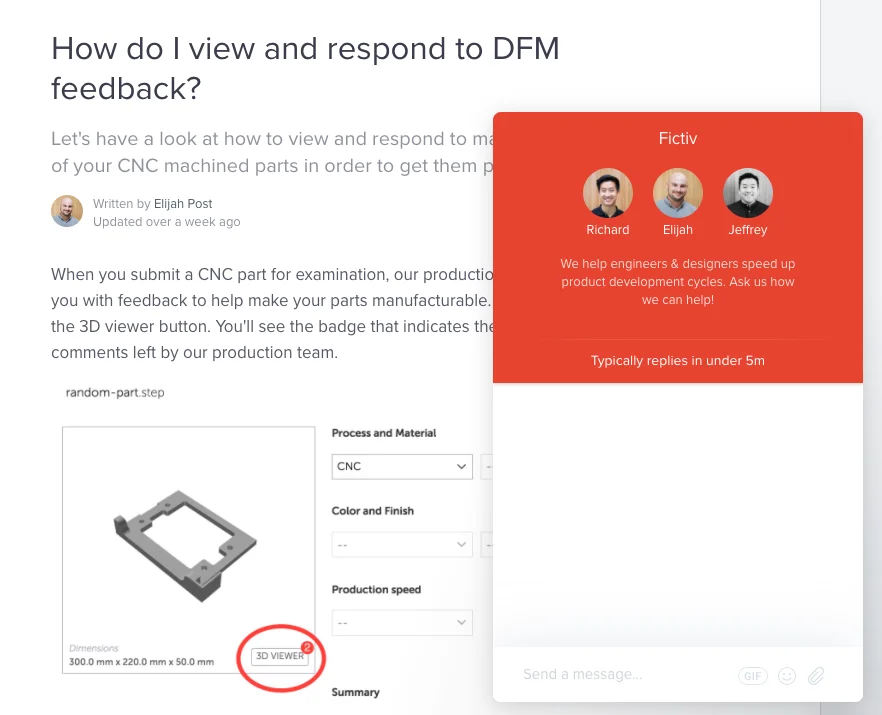882x715 pixels.
Task: Expand the Production speed dropdown
Action: pos(402,623)
